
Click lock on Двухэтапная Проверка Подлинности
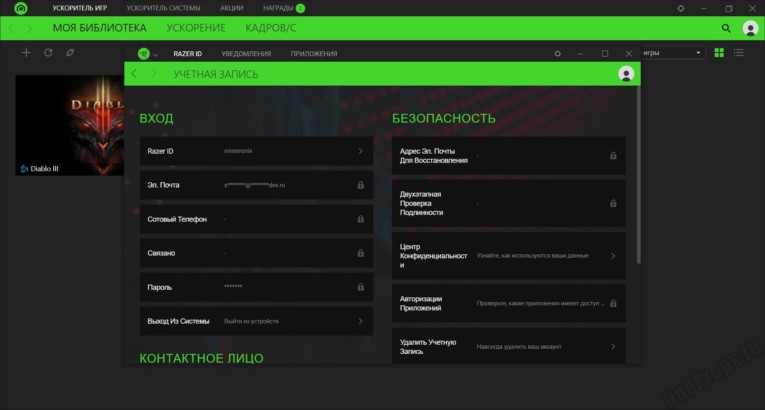coord(613,203)
